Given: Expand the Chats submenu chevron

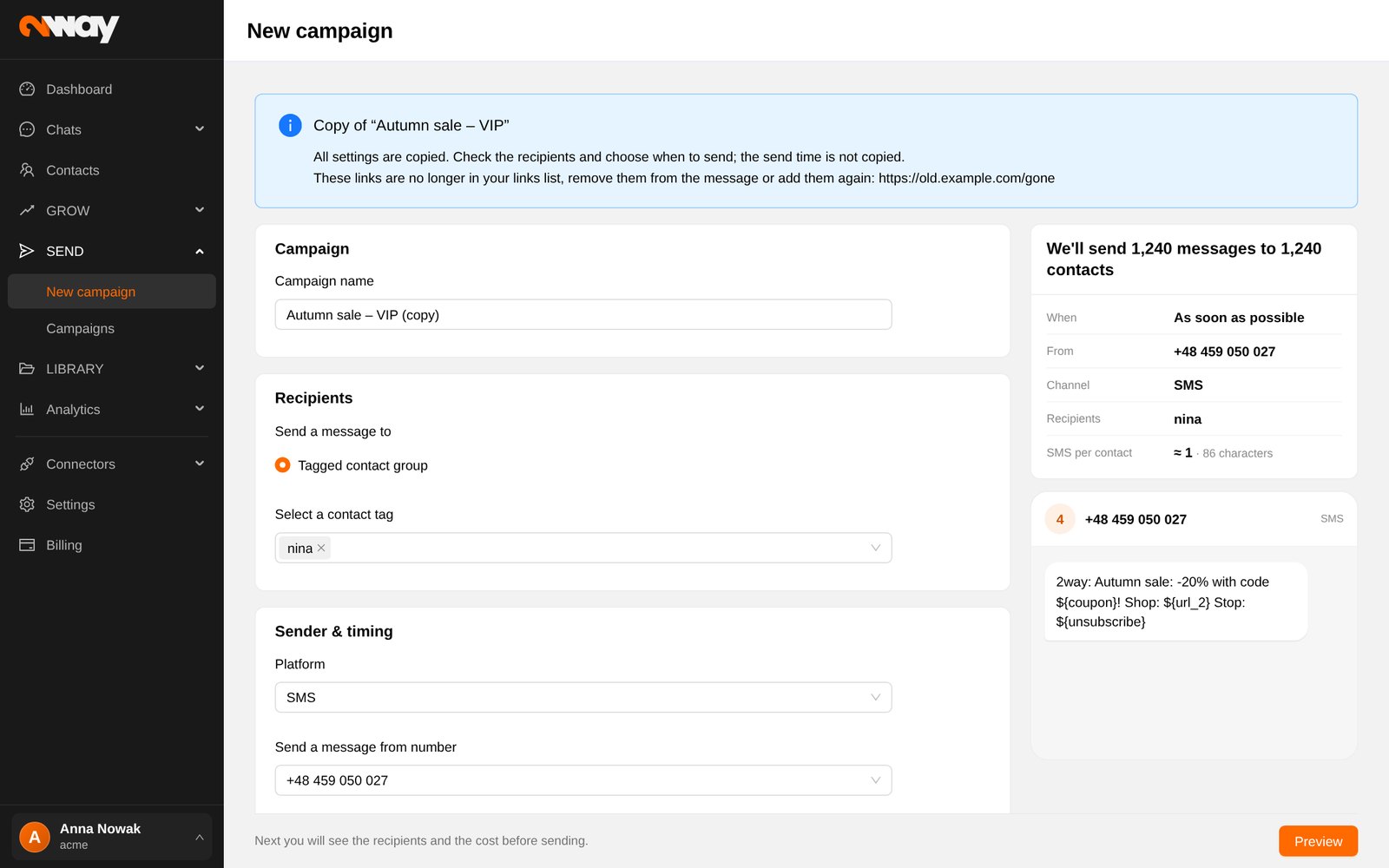Looking at the screenshot, I should [x=200, y=129].
